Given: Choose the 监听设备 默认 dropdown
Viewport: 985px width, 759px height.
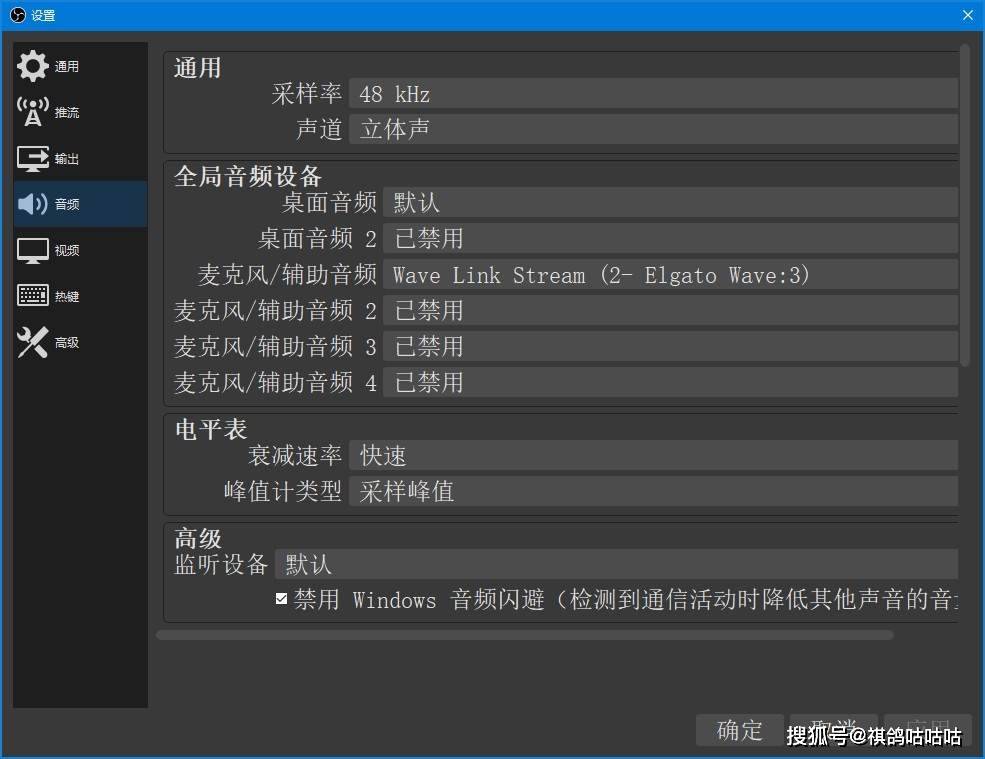Looking at the screenshot, I should (x=616, y=564).
